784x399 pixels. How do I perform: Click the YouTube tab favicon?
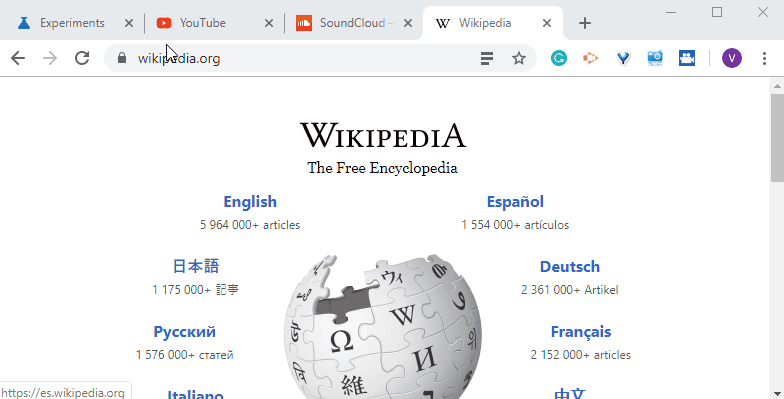pos(164,23)
